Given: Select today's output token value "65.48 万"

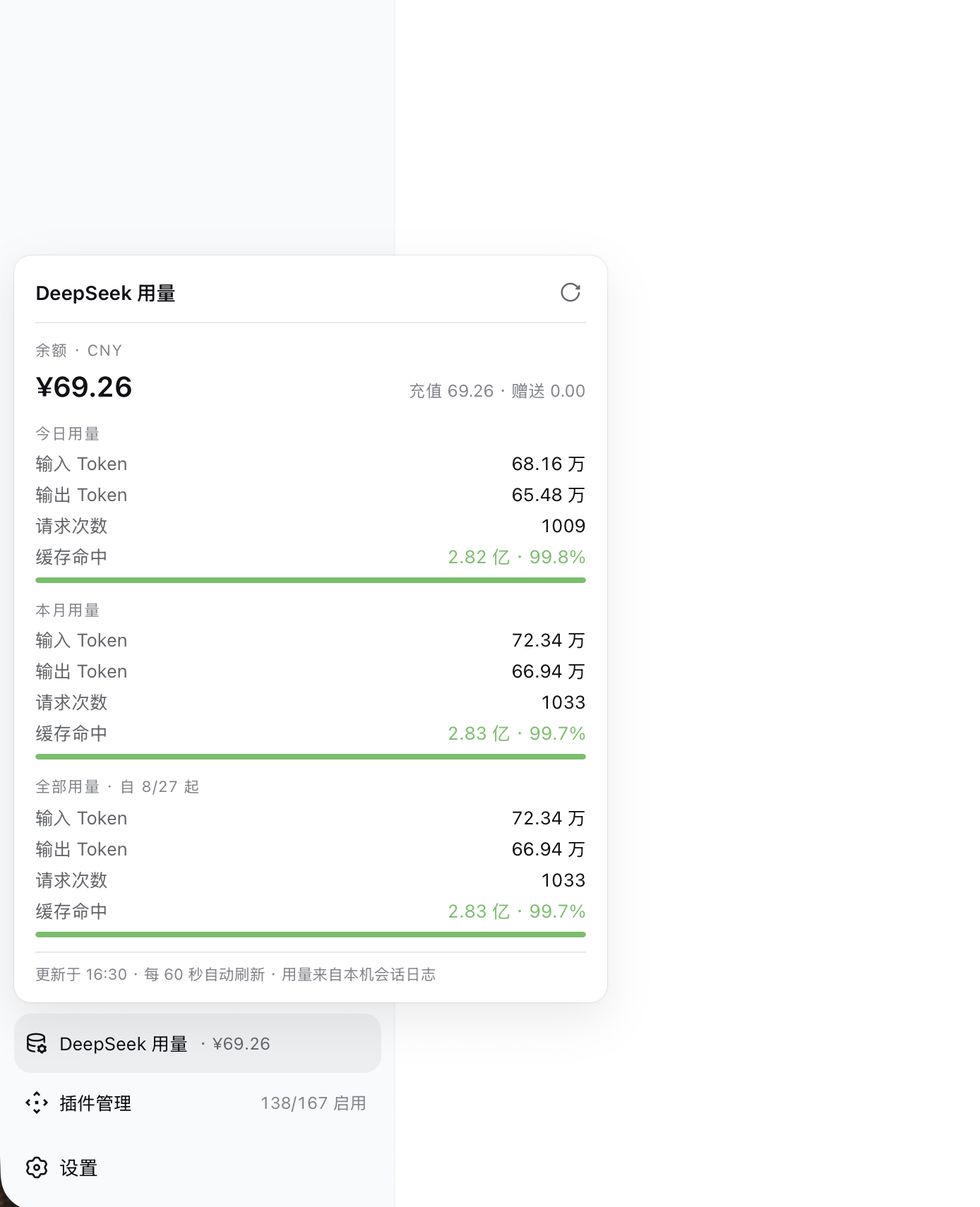Looking at the screenshot, I should (x=549, y=495).
